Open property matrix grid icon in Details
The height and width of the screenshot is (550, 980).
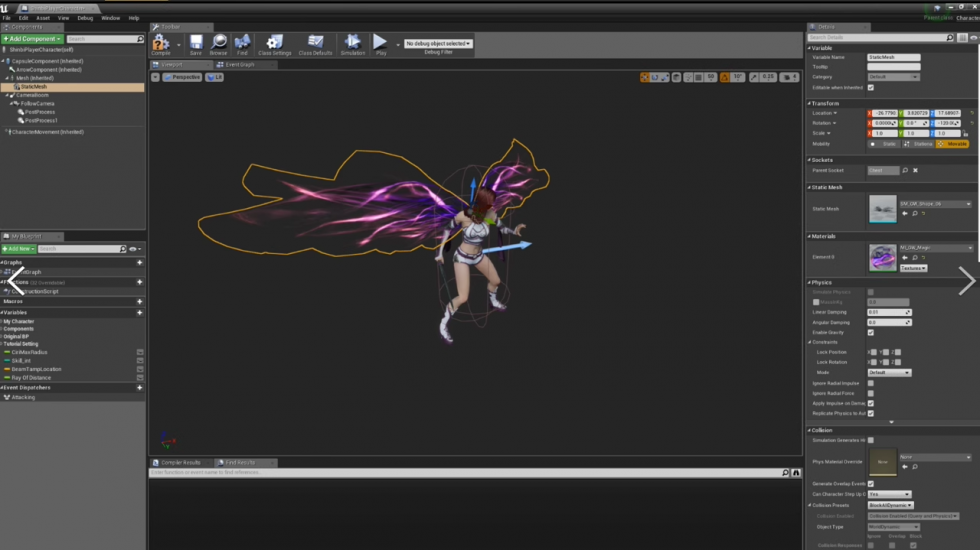[962, 38]
